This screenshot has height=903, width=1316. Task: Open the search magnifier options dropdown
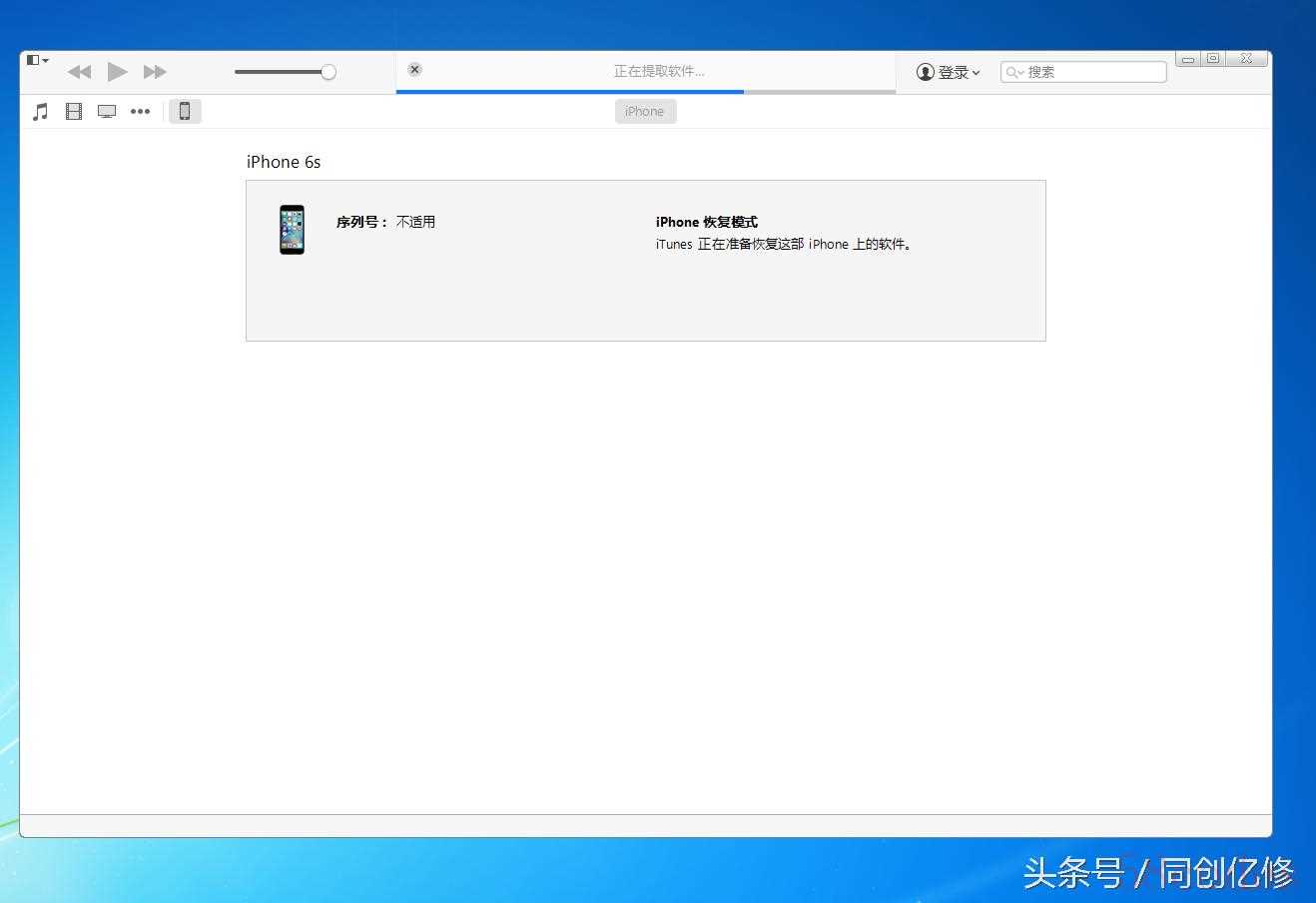click(x=1014, y=72)
